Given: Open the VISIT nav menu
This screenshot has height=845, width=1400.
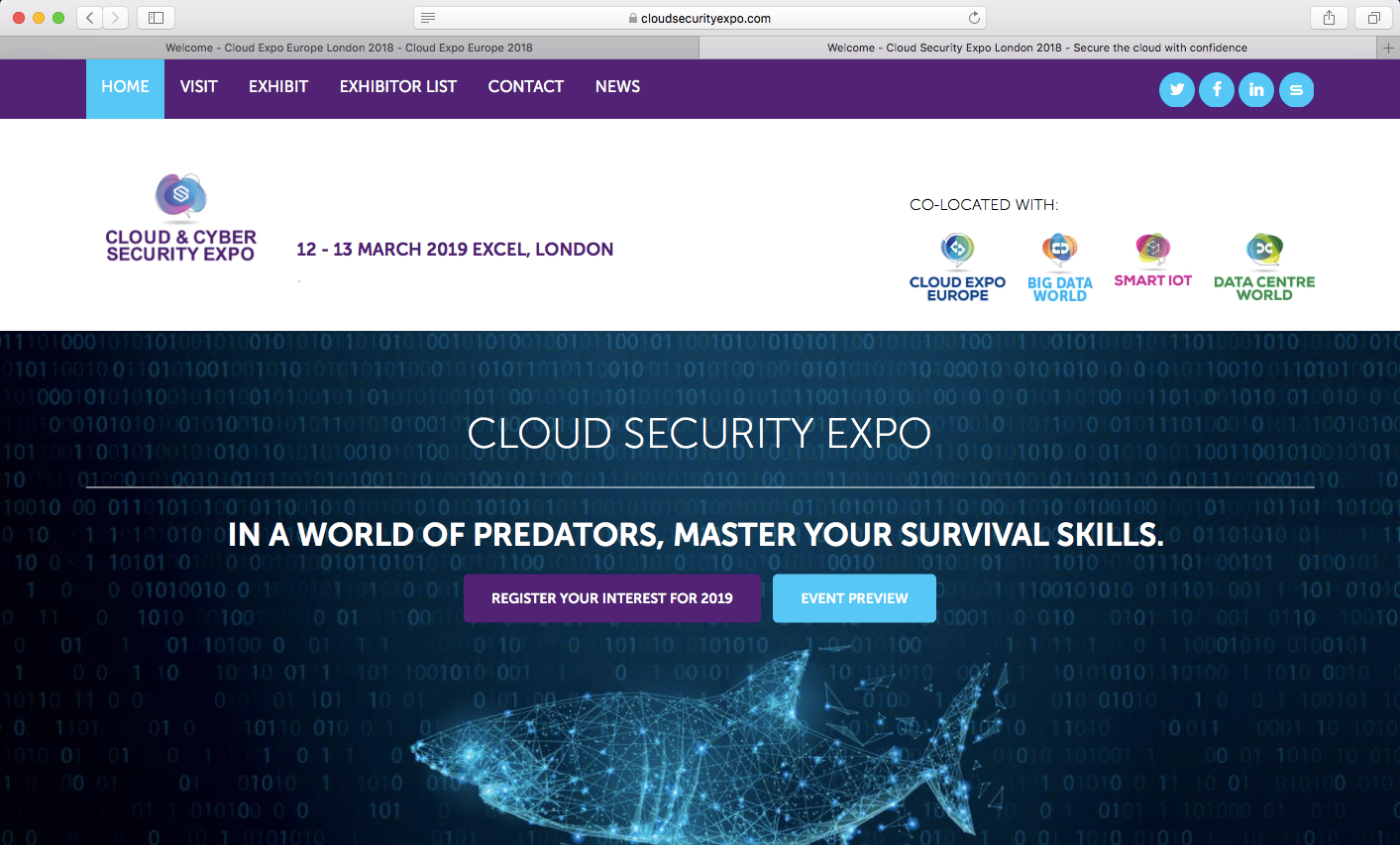Looking at the screenshot, I should point(199,87).
